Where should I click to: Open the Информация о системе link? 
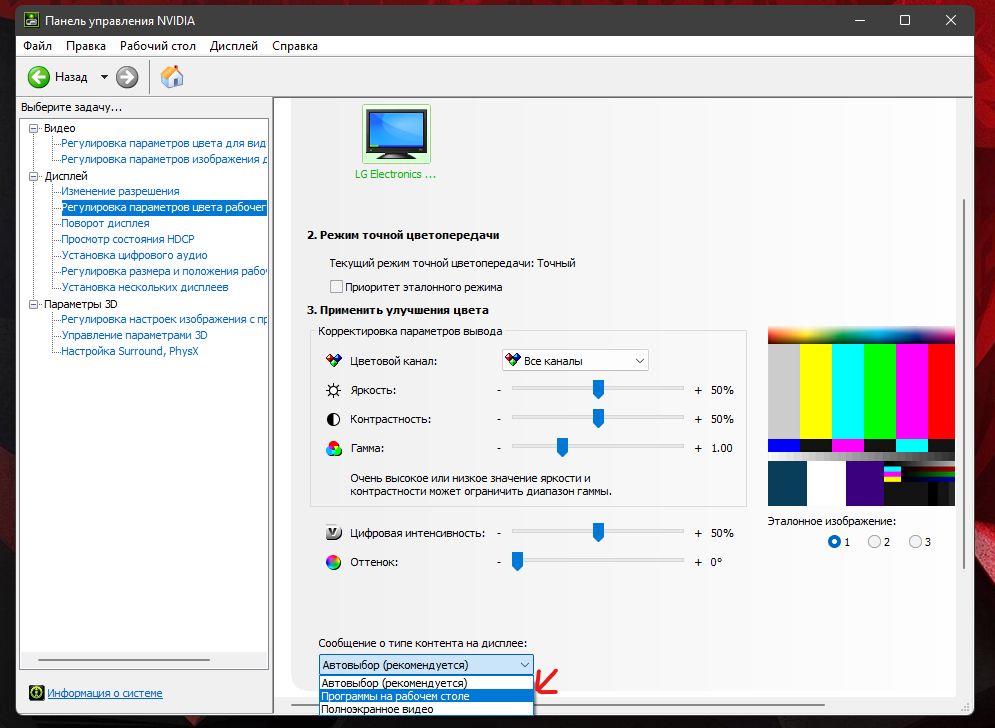(x=105, y=693)
